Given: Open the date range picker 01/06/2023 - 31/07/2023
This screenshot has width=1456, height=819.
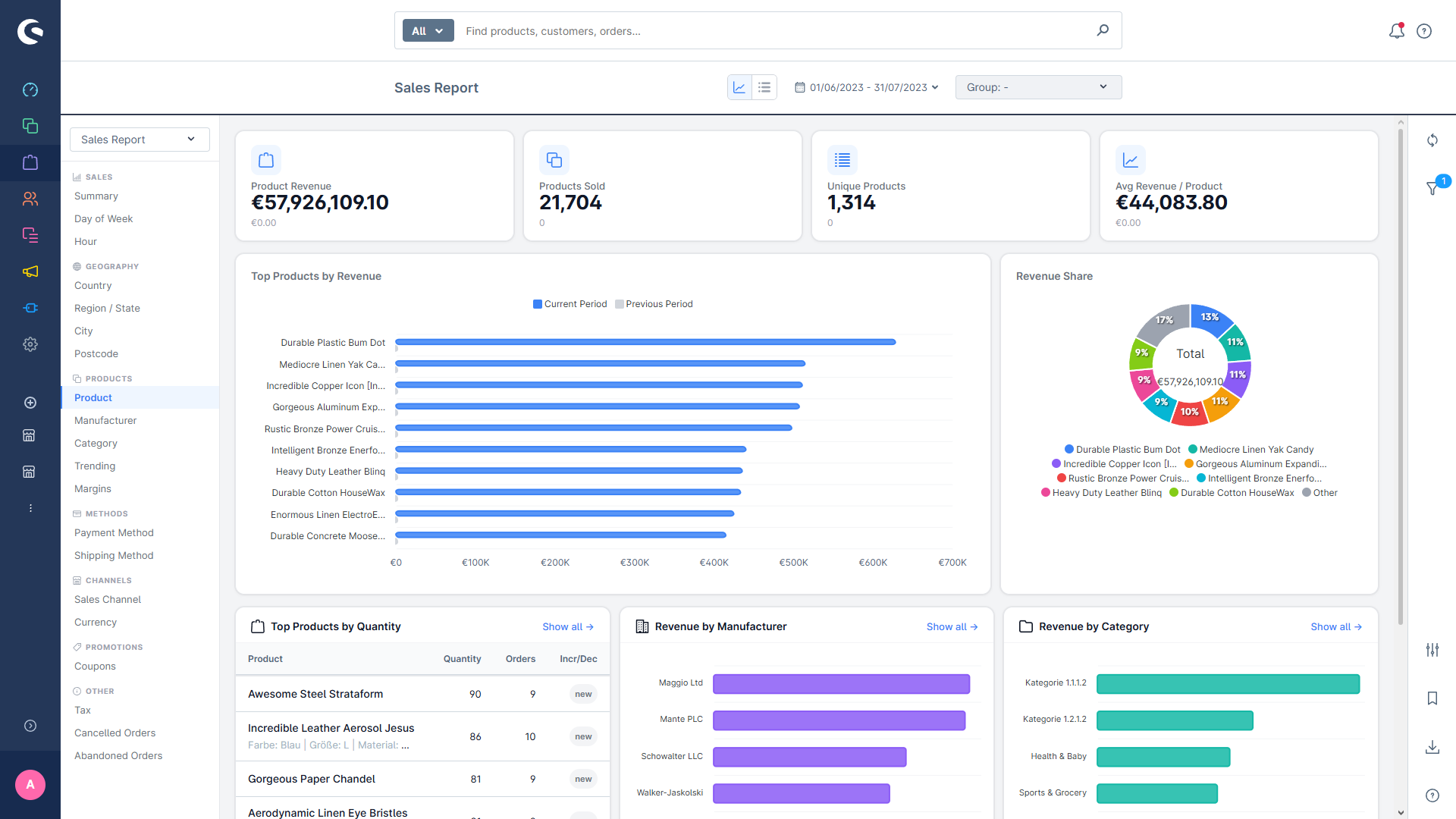Looking at the screenshot, I should (867, 87).
